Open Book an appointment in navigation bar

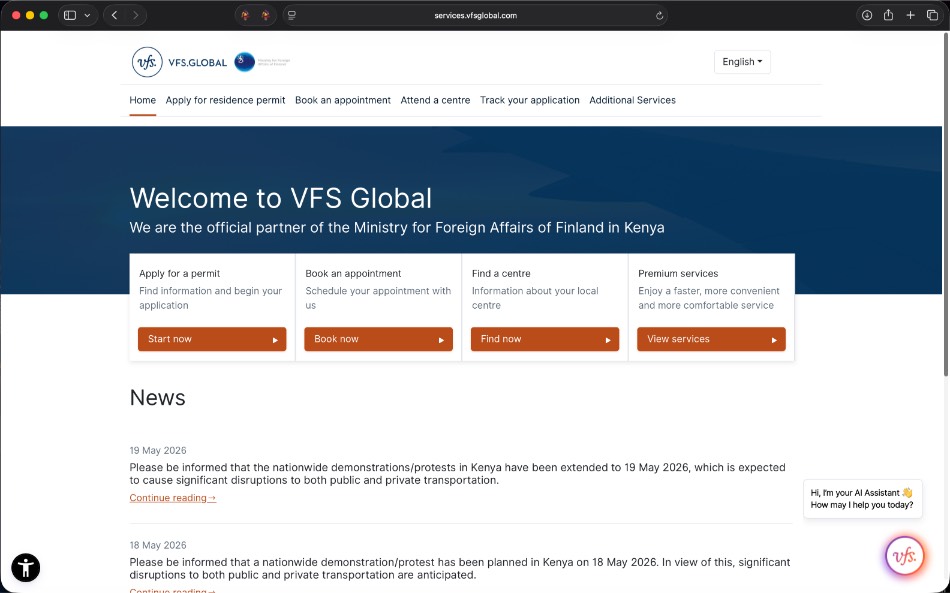coord(343,101)
